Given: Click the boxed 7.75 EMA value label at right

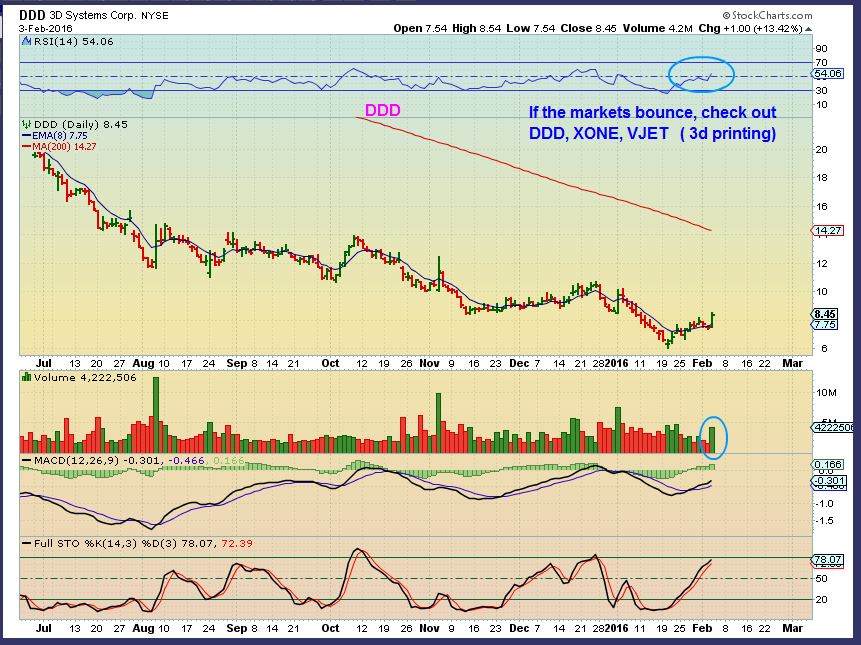Looking at the screenshot, I should pyautogui.click(x=825, y=324).
